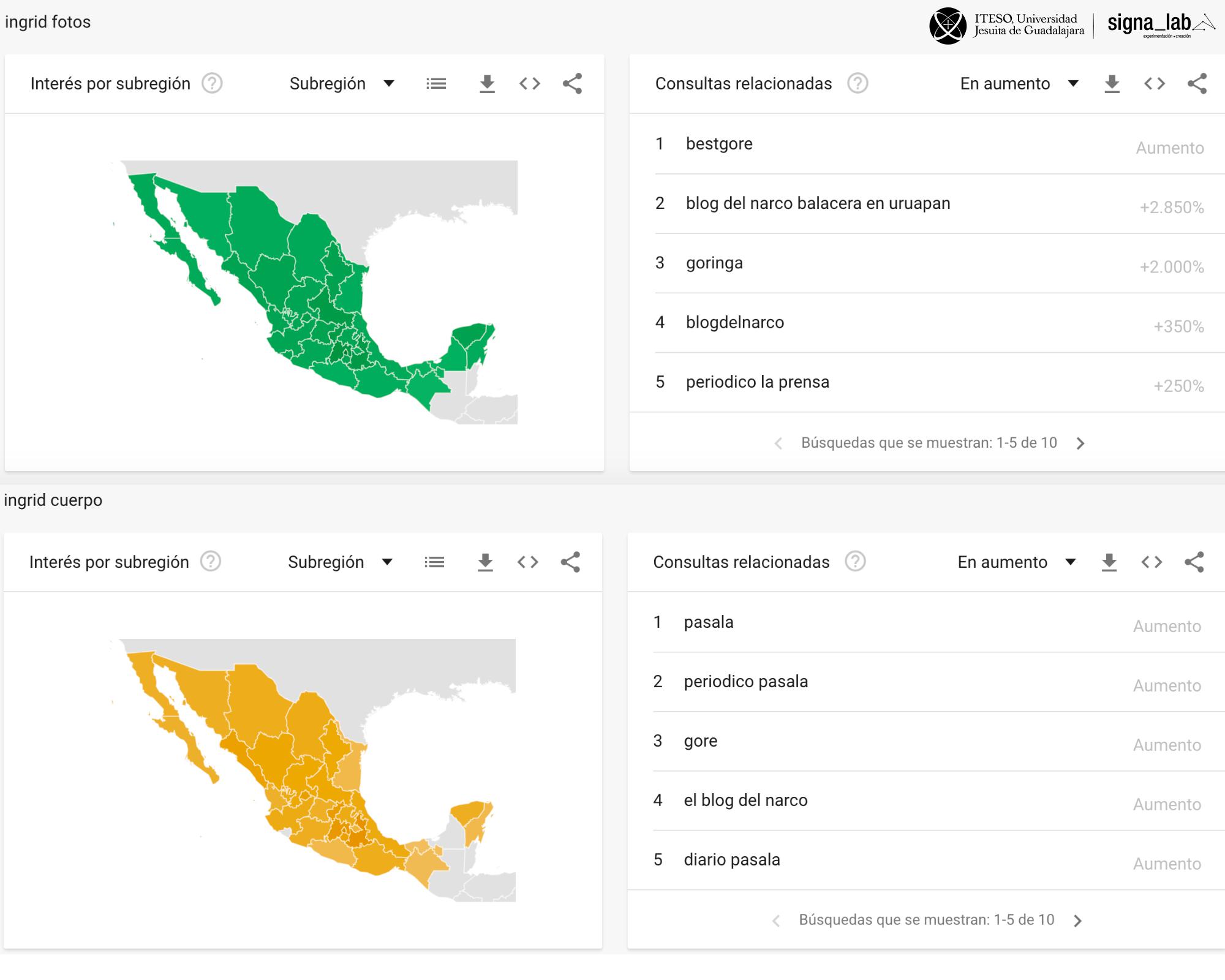This screenshot has width=1225, height=980.
Task: Embed ingrid fotos related queries
Action: point(1155,83)
